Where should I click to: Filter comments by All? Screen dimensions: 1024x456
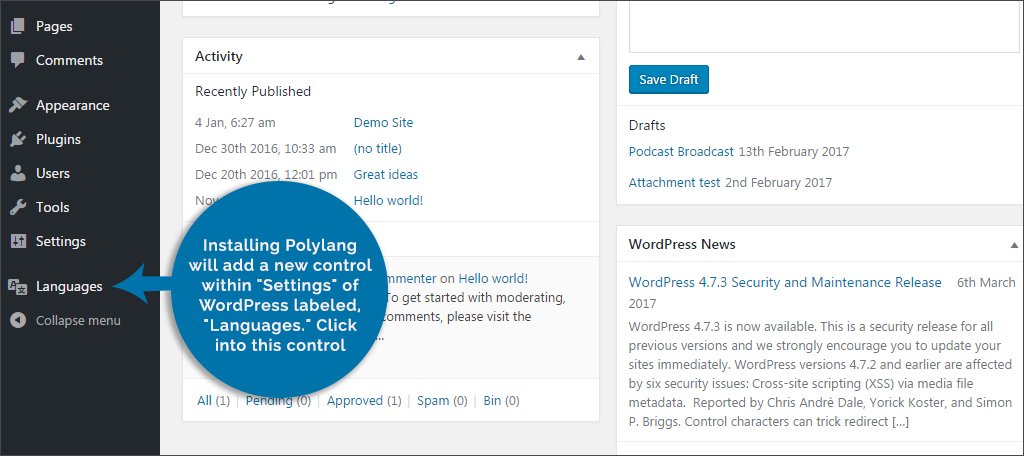tap(204, 400)
